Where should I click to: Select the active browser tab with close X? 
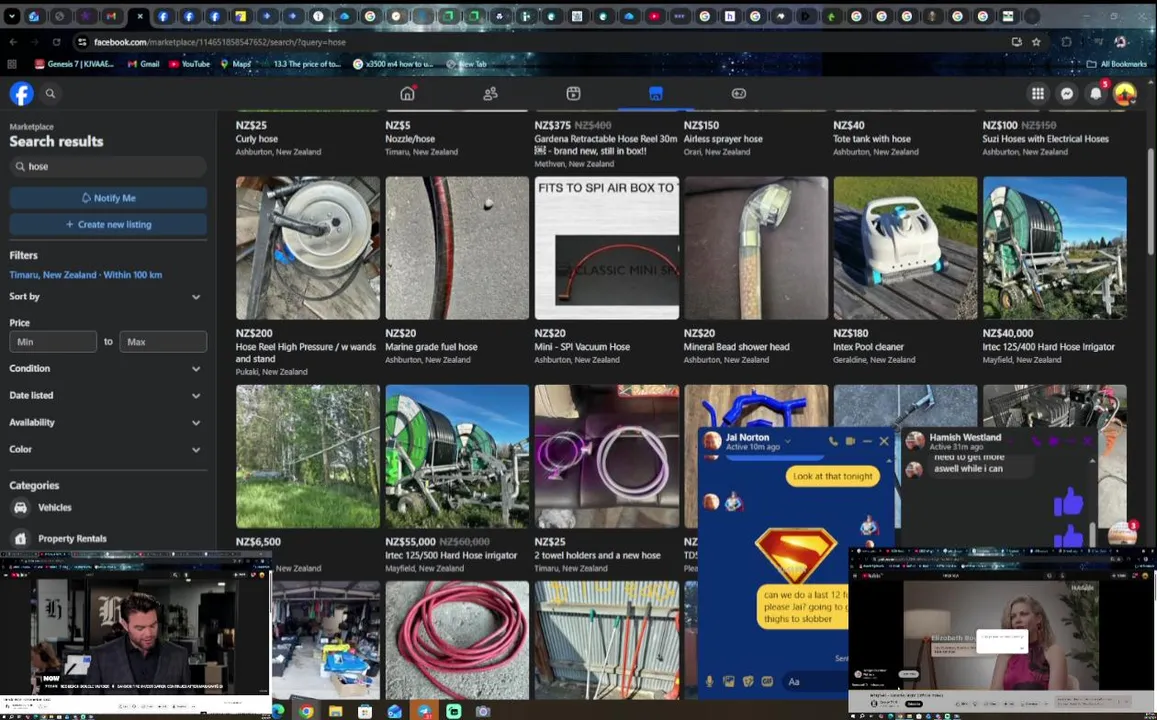click(139, 15)
